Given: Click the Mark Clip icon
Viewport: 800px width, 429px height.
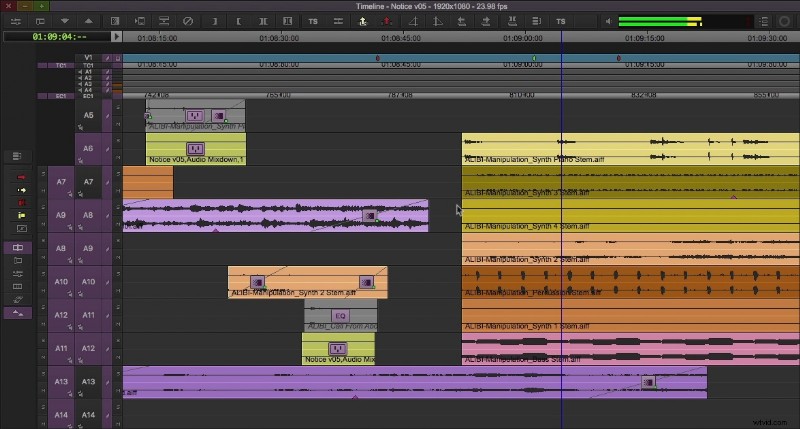Looking at the screenshot, I should pyautogui.click(x=263, y=21).
